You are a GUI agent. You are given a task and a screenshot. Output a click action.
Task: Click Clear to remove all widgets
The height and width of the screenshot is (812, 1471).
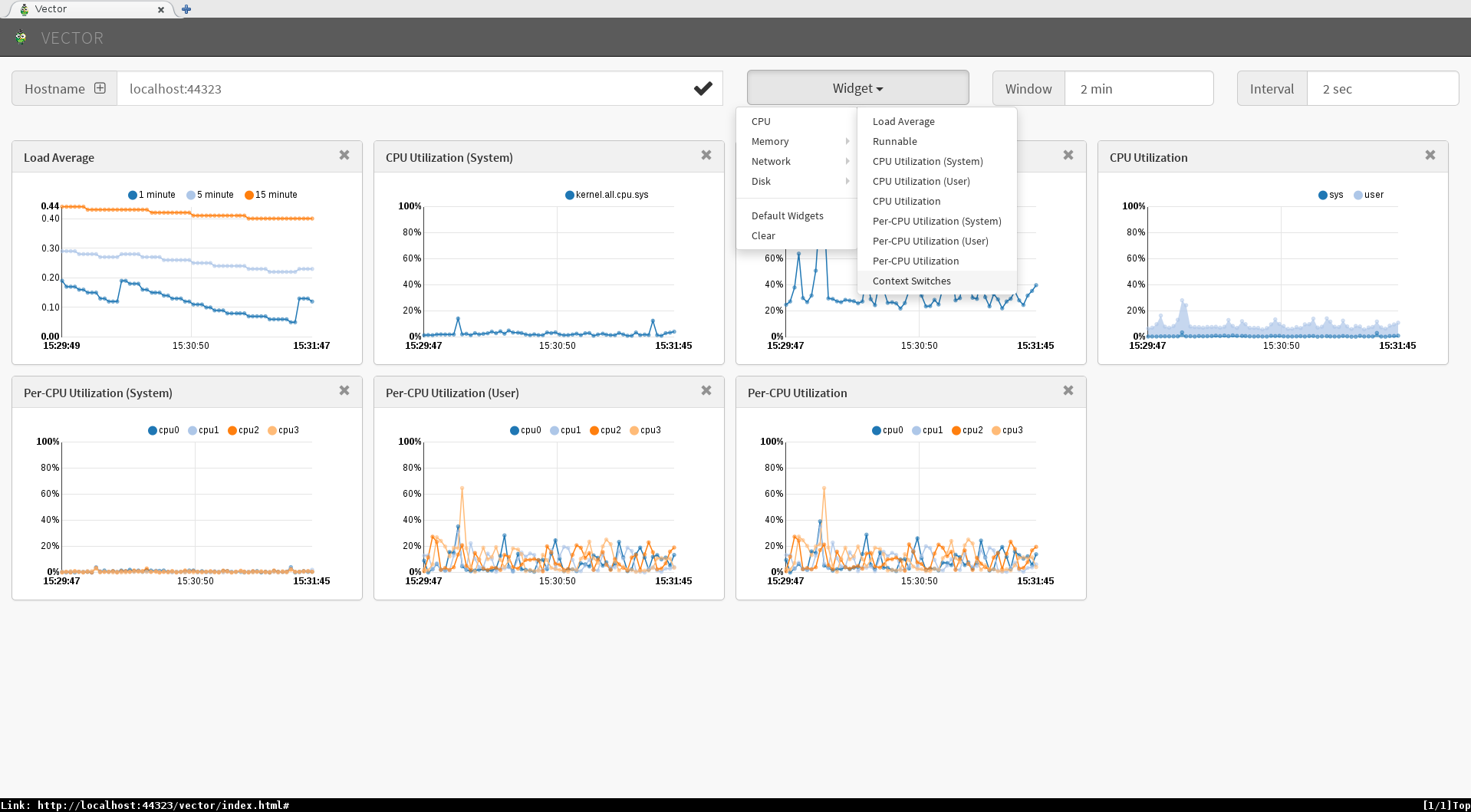[x=763, y=236]
